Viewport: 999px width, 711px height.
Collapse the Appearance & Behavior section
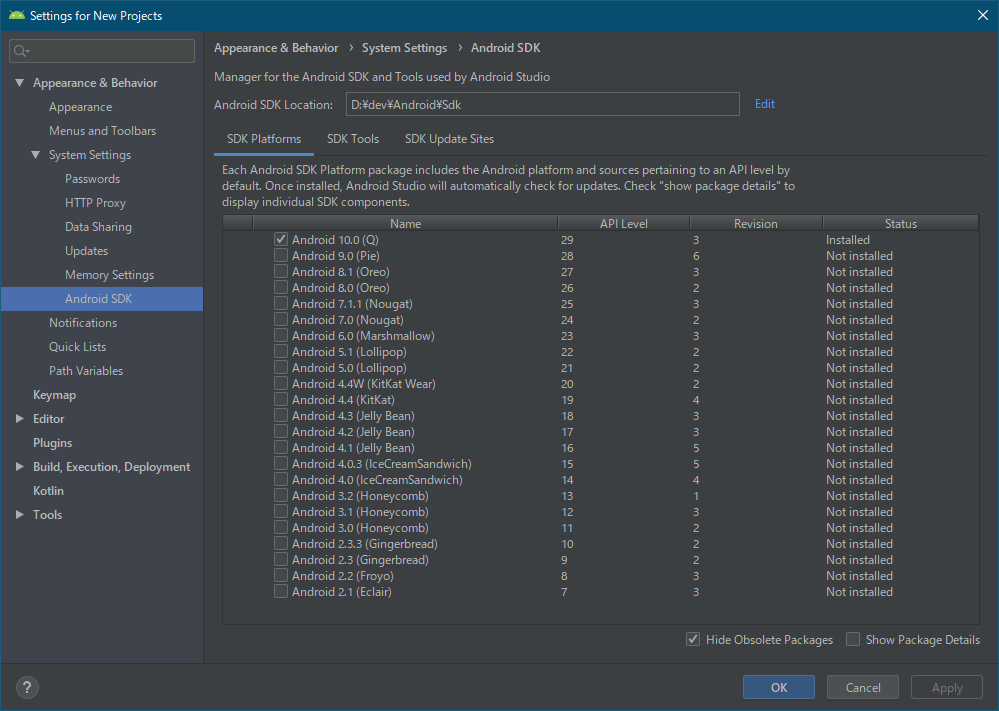[18, 82]
